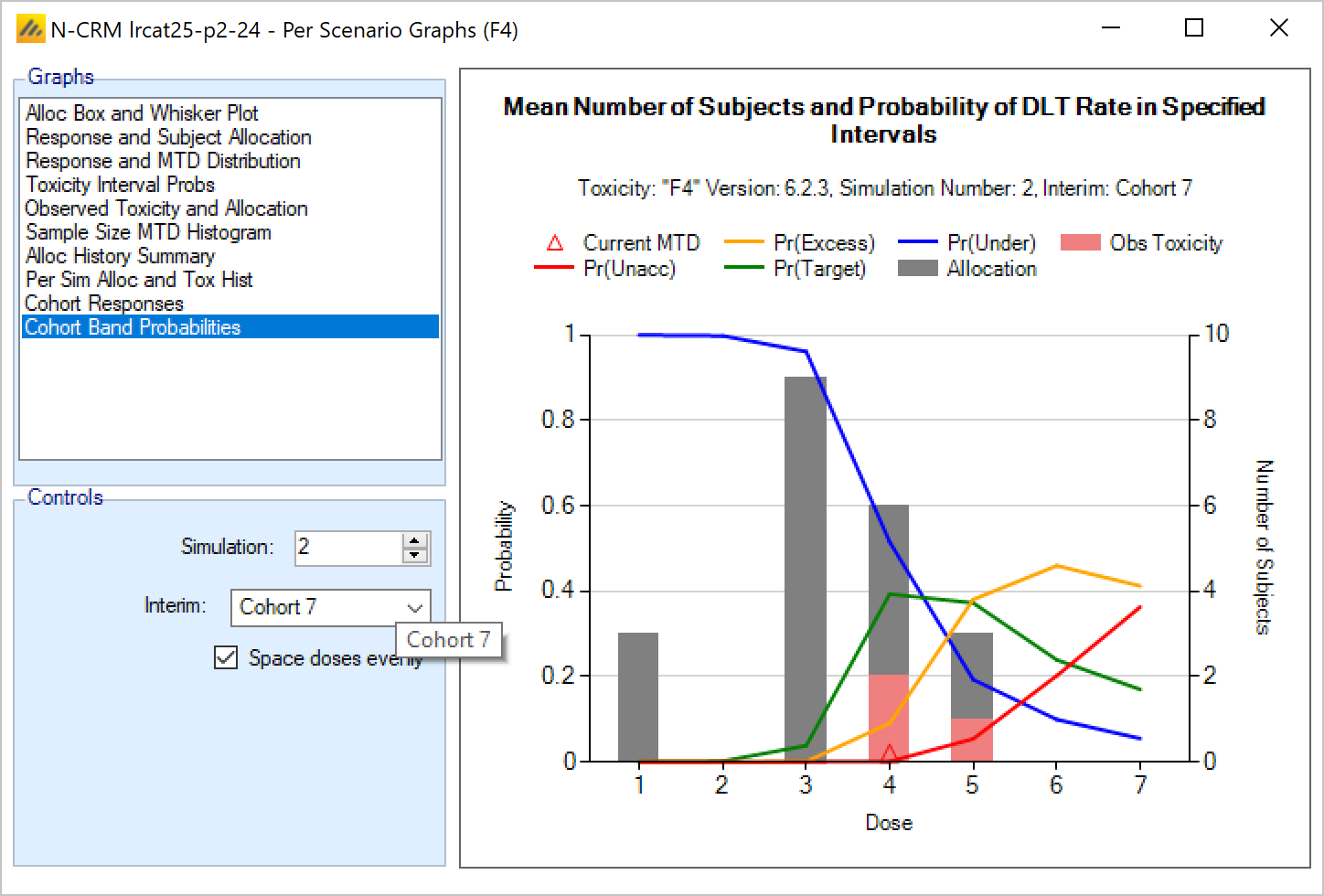1324x896 pixels.
Task: Click the red Current MTD triangle on chart
Action: click(x=889, y=752)
